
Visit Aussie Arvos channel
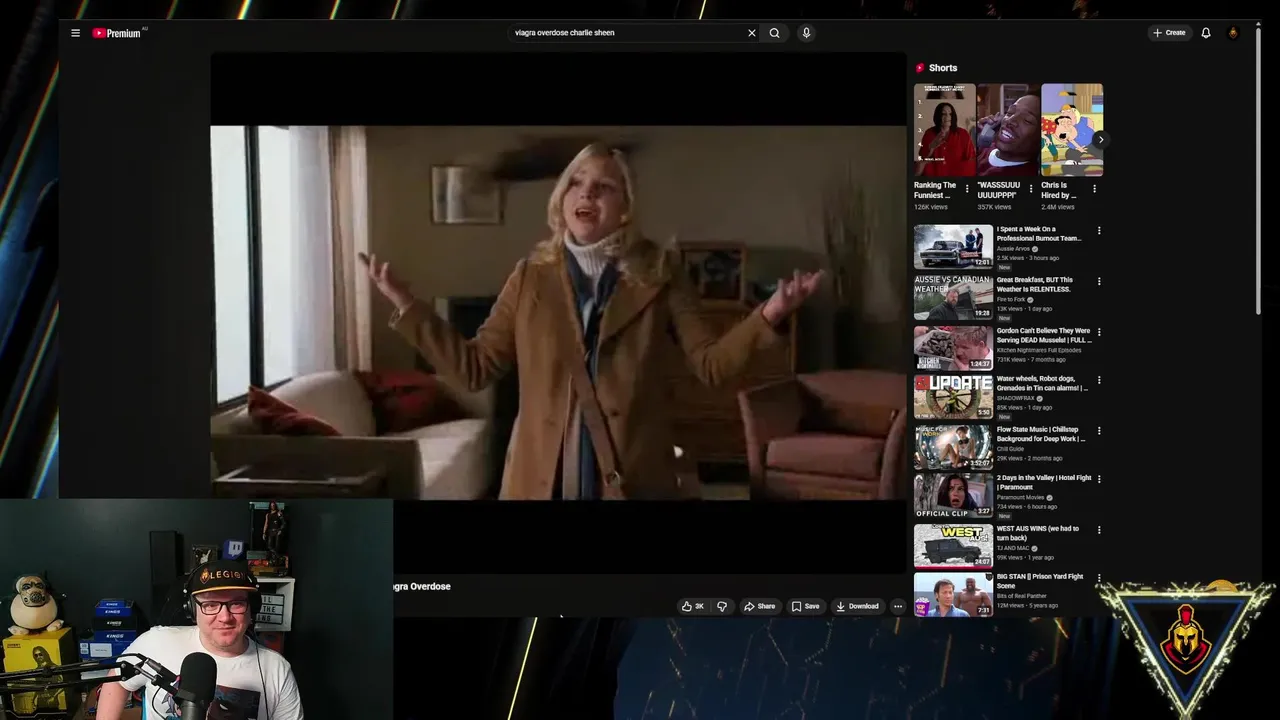pyautogui.click(x=1013, y=249)
